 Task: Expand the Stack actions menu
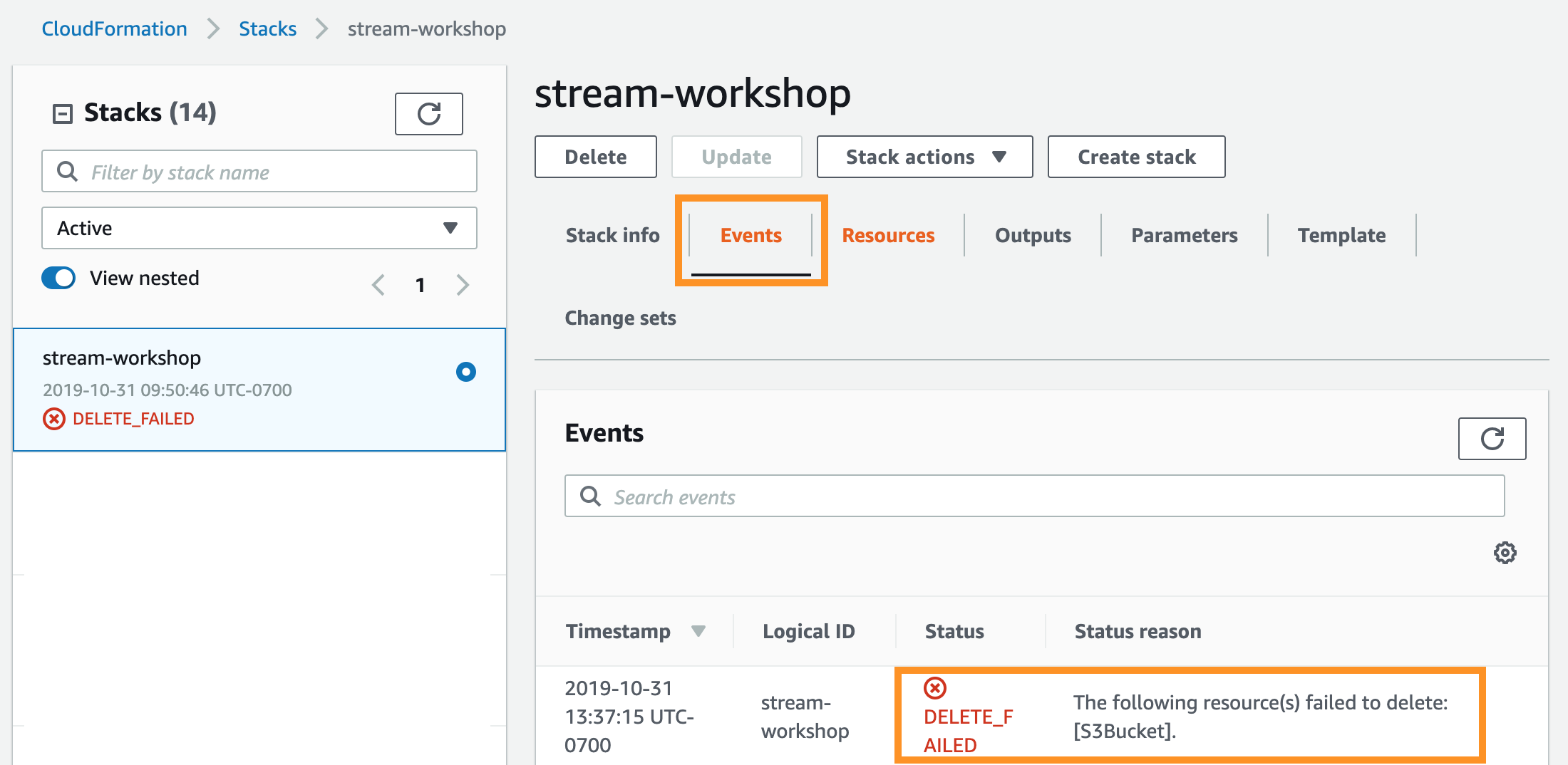point(924,157)
